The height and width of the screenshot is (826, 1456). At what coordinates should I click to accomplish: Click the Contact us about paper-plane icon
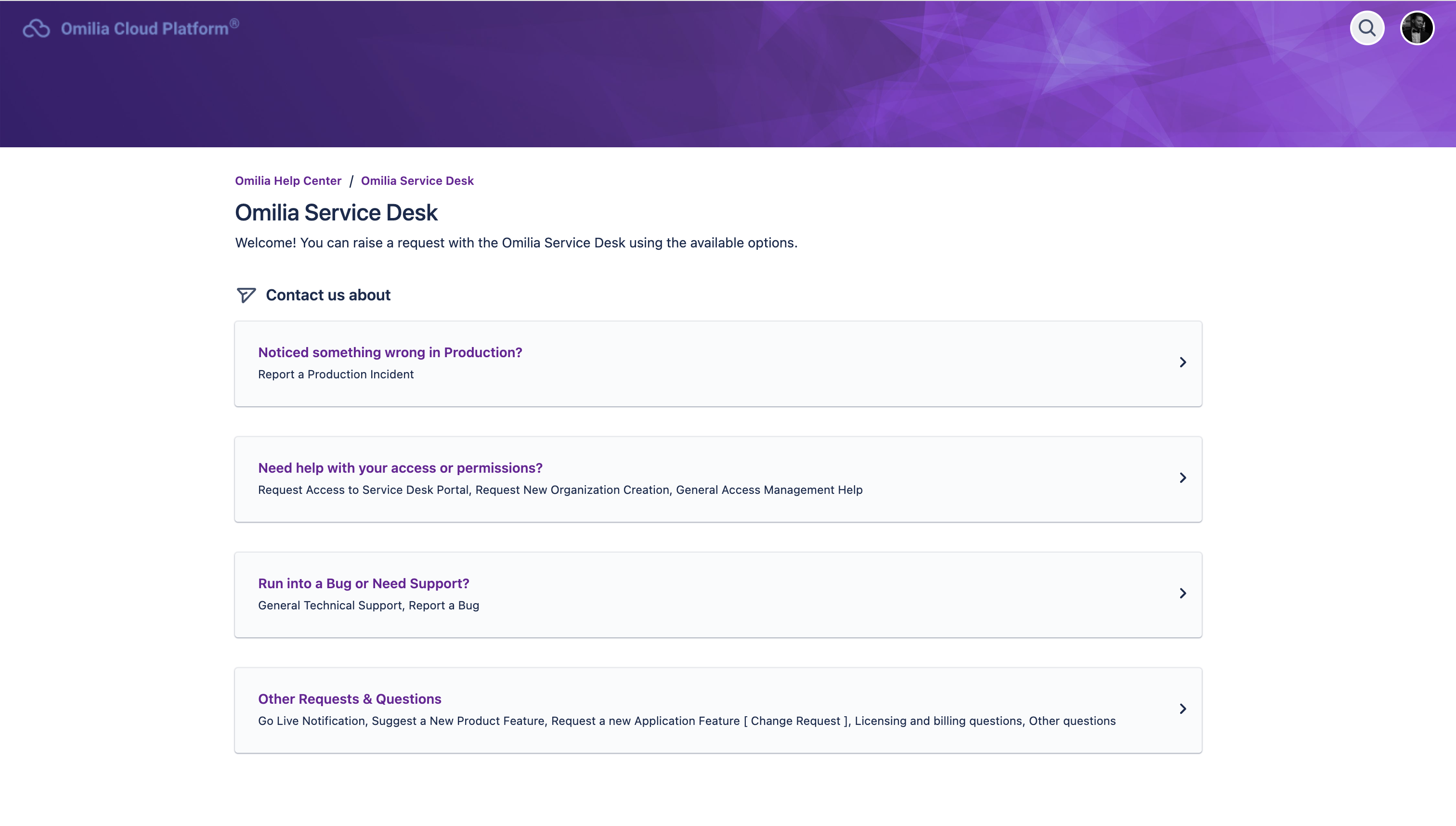[246, 295]
